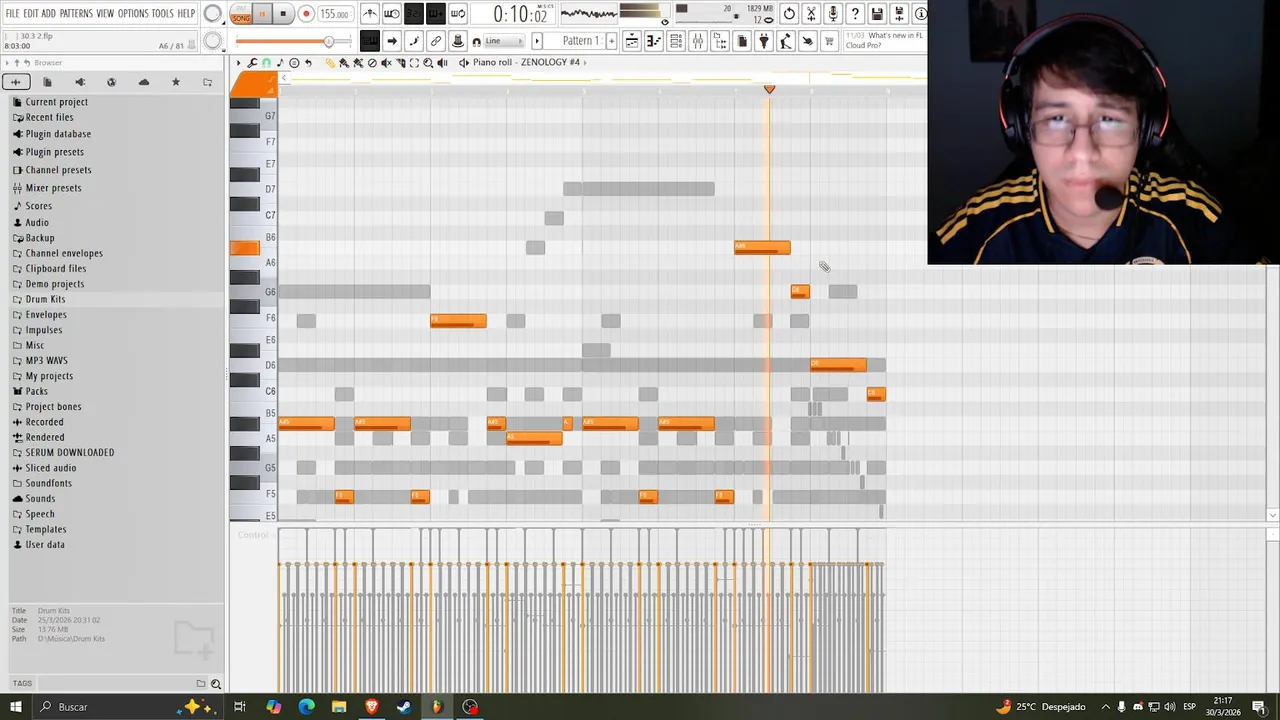Open the Piano roll window icon in the top toolbar
This screenshot has height=720, width=1280.
pyautogui.click(x=653, y=41)
